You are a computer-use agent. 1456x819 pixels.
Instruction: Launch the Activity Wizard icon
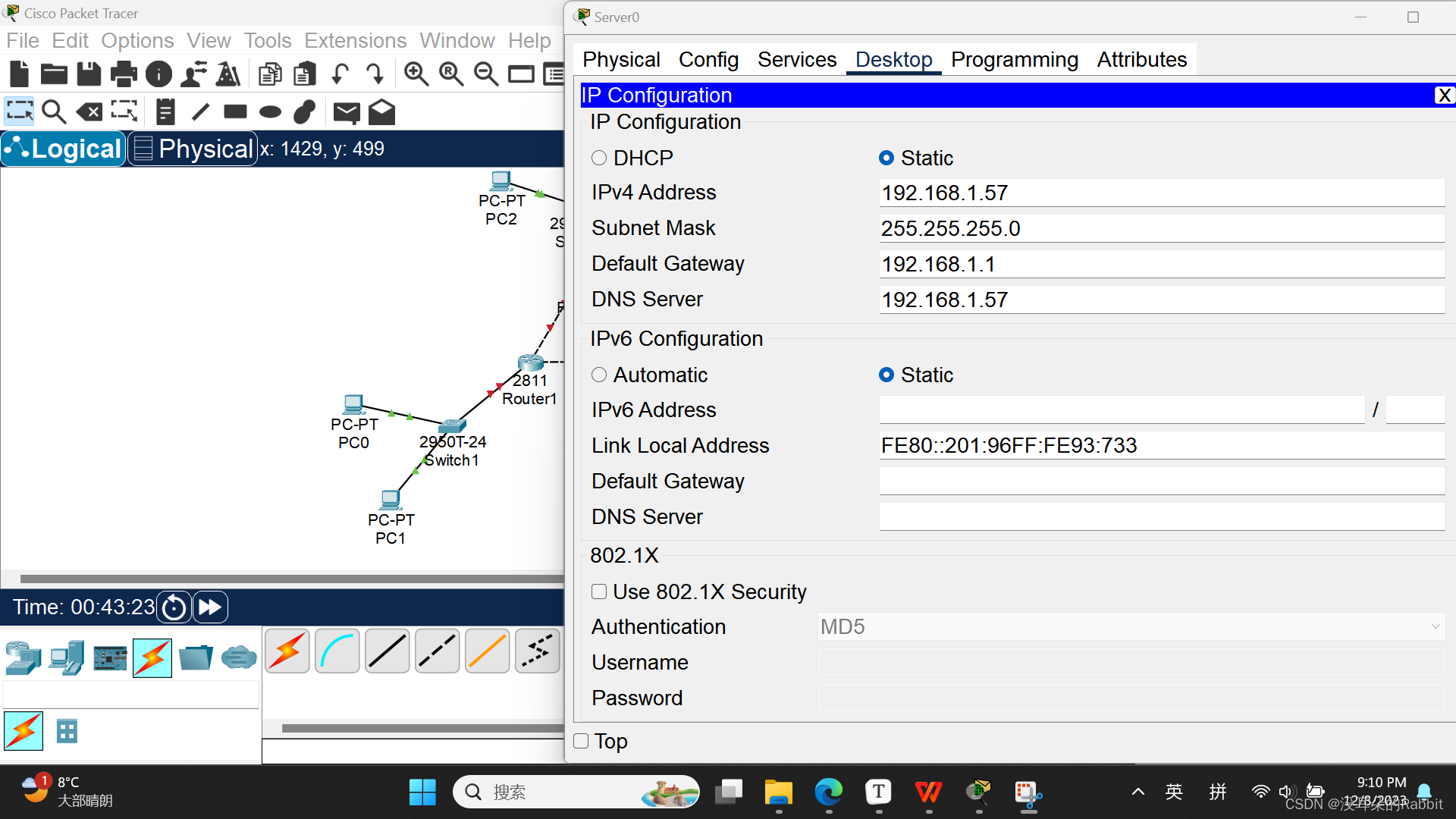click(x=228, y=74)
